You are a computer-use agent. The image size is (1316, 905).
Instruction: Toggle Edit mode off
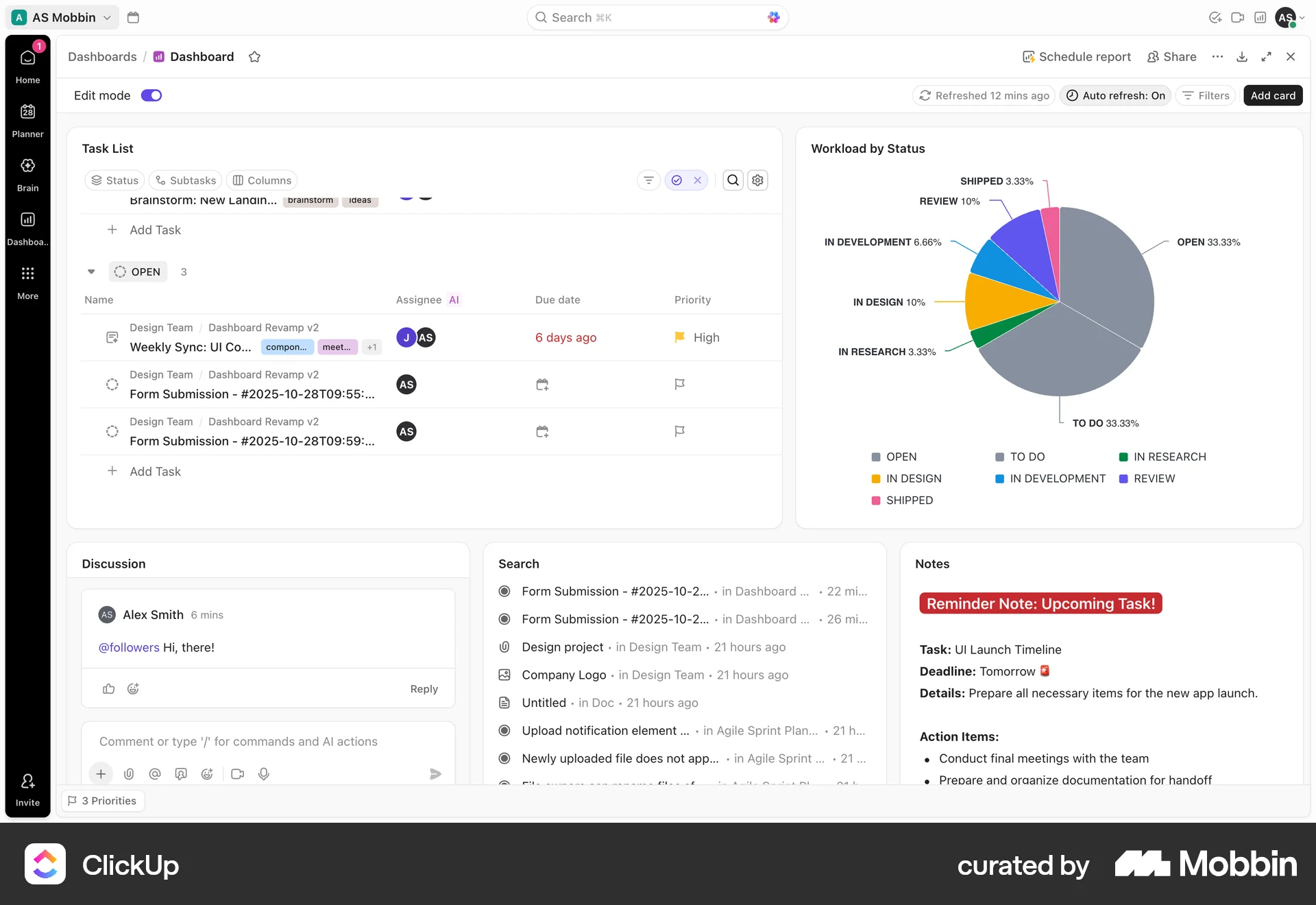coord(151,95)
